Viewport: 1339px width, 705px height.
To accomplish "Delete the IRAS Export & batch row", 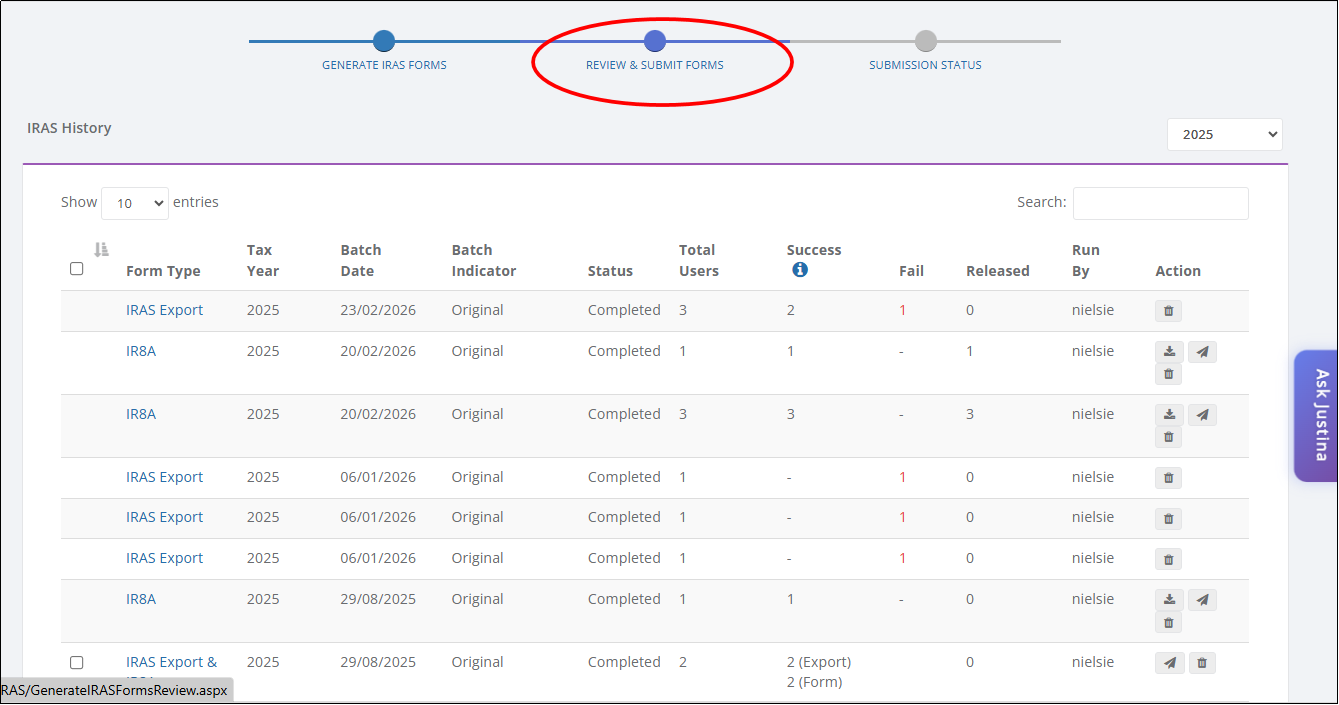I will click(x=1202, y=663).
